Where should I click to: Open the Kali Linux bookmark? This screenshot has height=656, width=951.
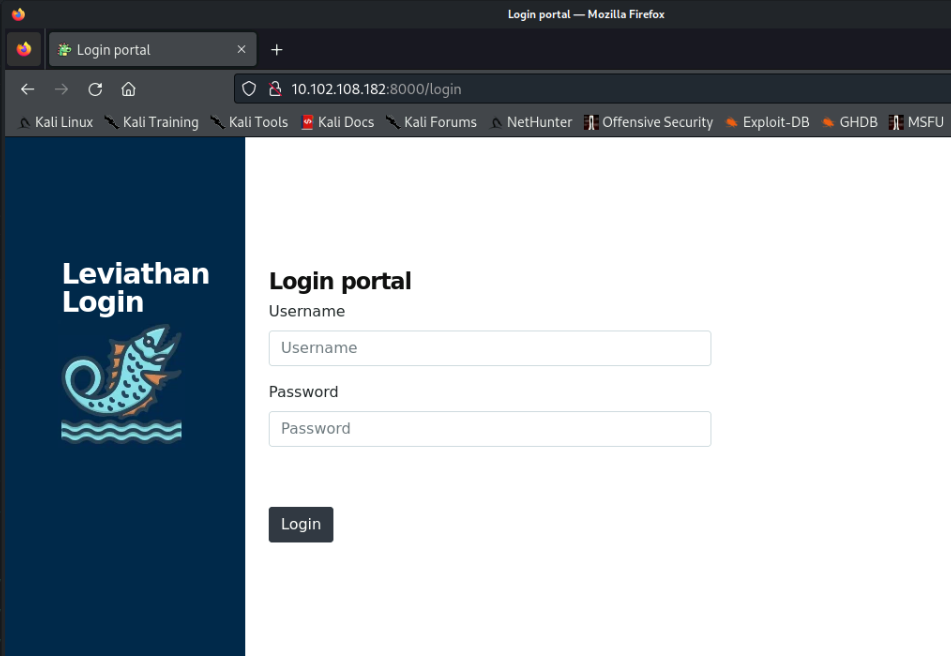[x=56, y=122]
